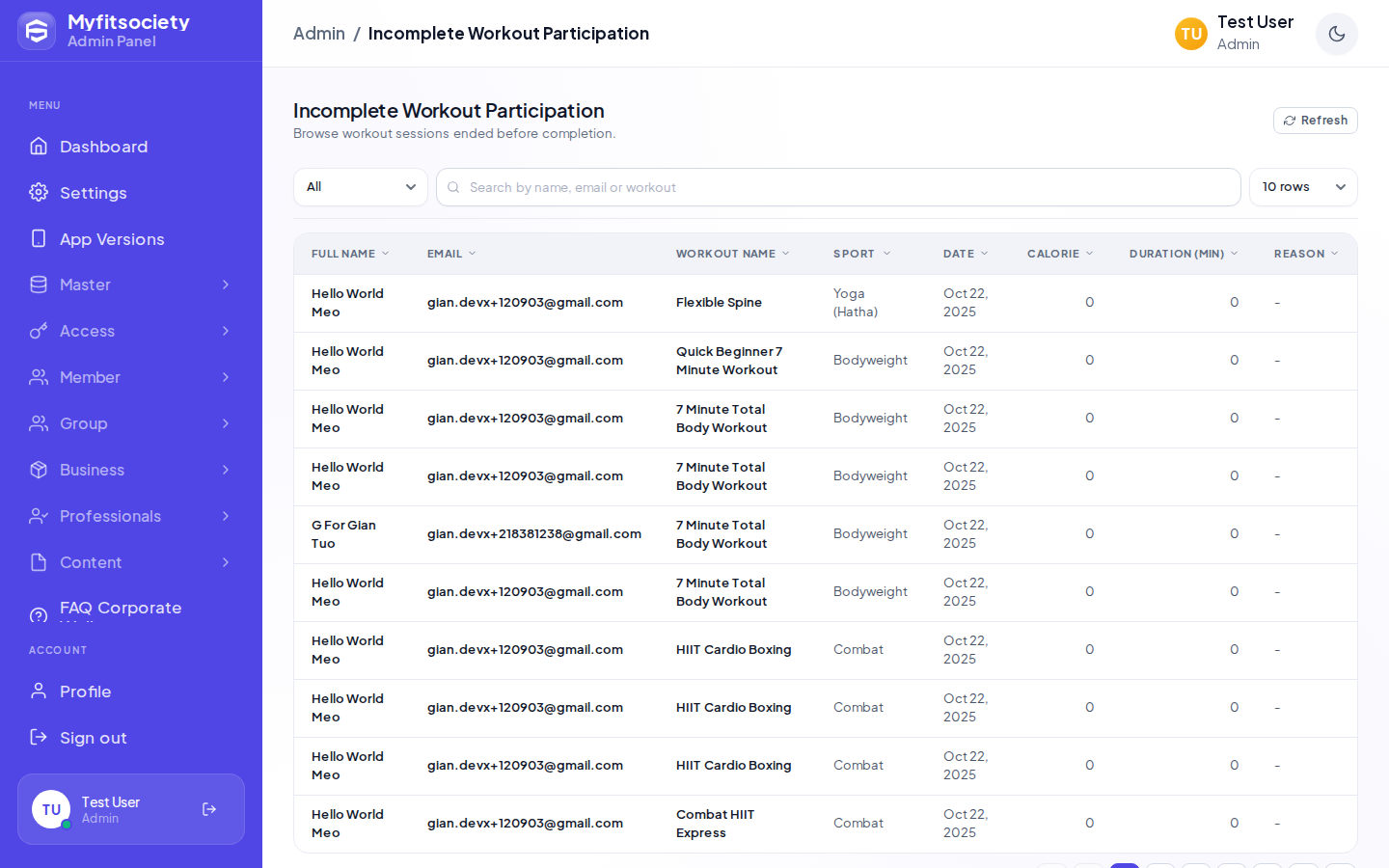Open App Versions via the phone icon

click(x=39, y=238)
